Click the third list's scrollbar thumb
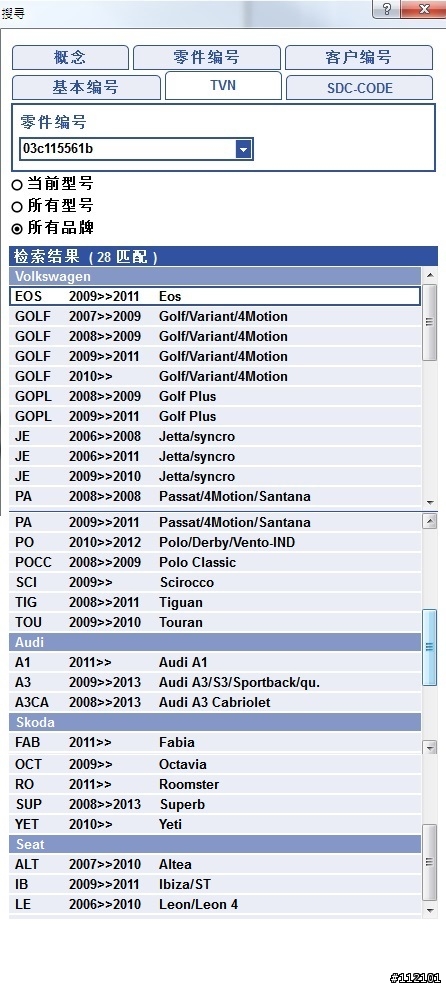Viewport: 446px width, 986px height. pyautogui.click(x=430, y=862)
